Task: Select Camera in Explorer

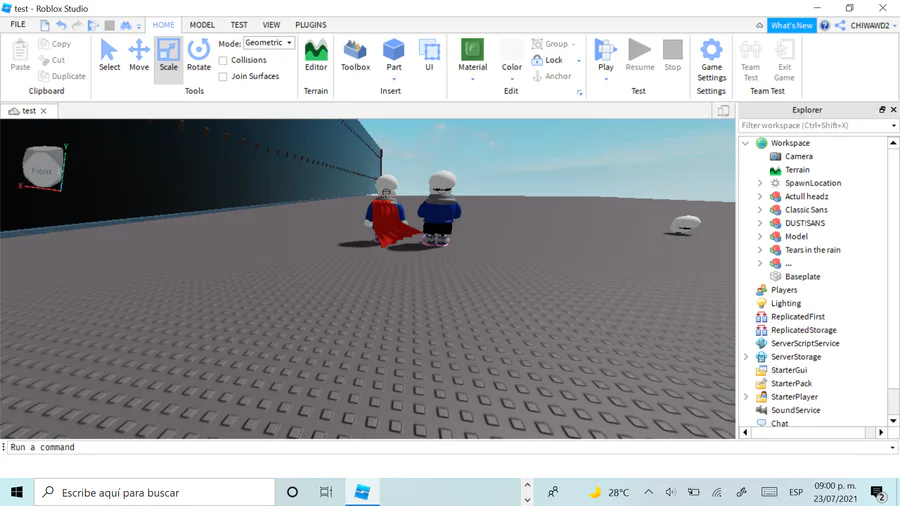Action: [798, 157]
